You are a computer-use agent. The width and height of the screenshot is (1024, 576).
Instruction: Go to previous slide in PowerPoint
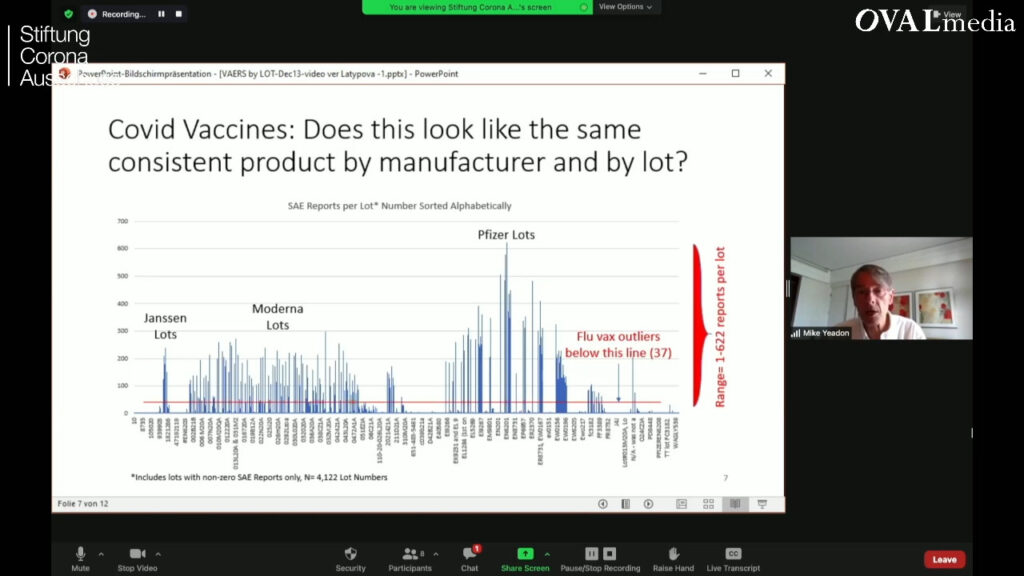tap(603, 504)
